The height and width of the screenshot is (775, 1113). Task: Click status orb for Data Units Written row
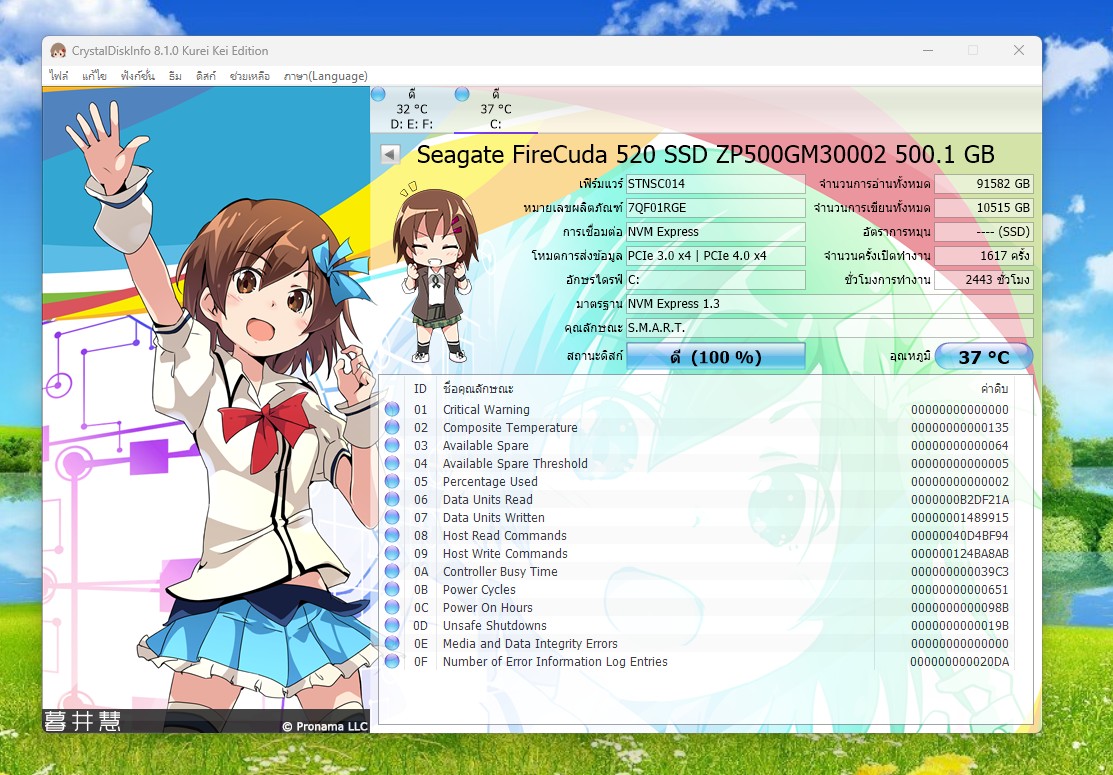point(392,517)
